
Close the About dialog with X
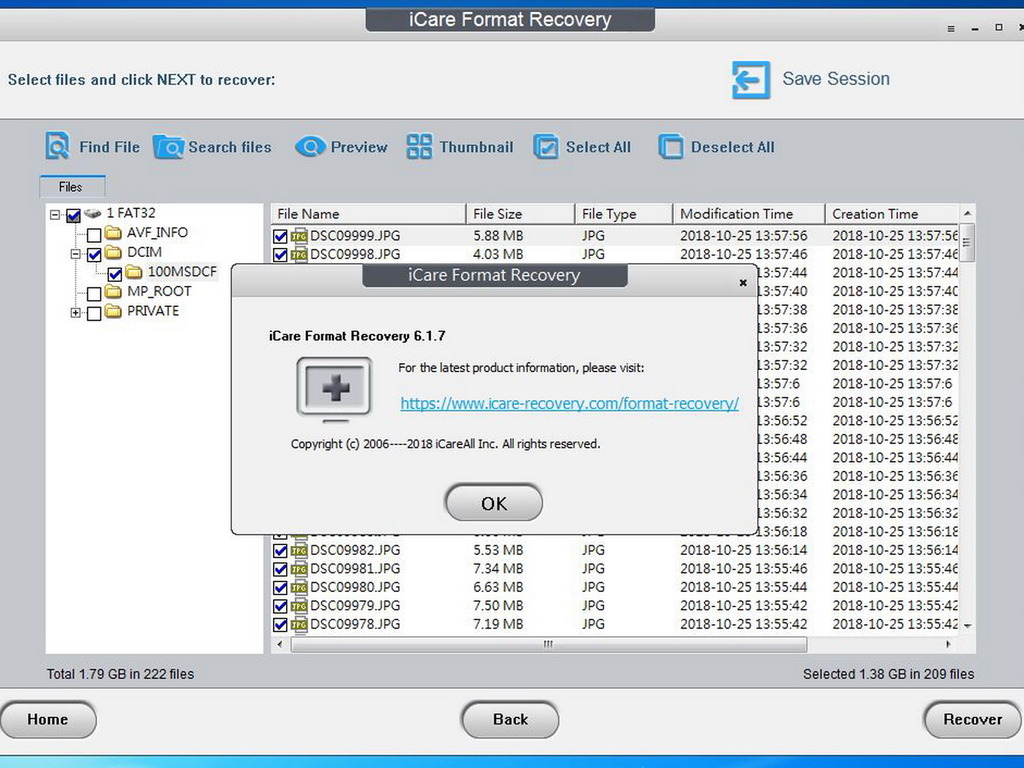click(x=743, y=283)
